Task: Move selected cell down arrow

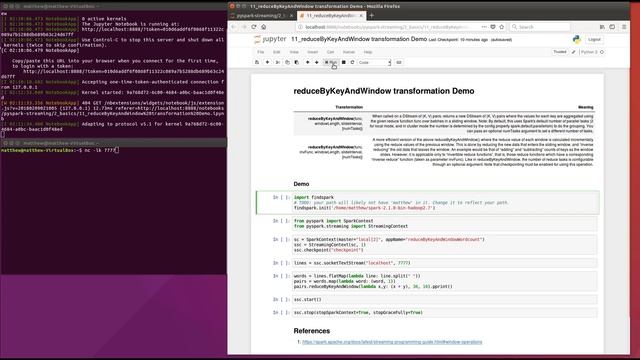Action: click(316, 62)
